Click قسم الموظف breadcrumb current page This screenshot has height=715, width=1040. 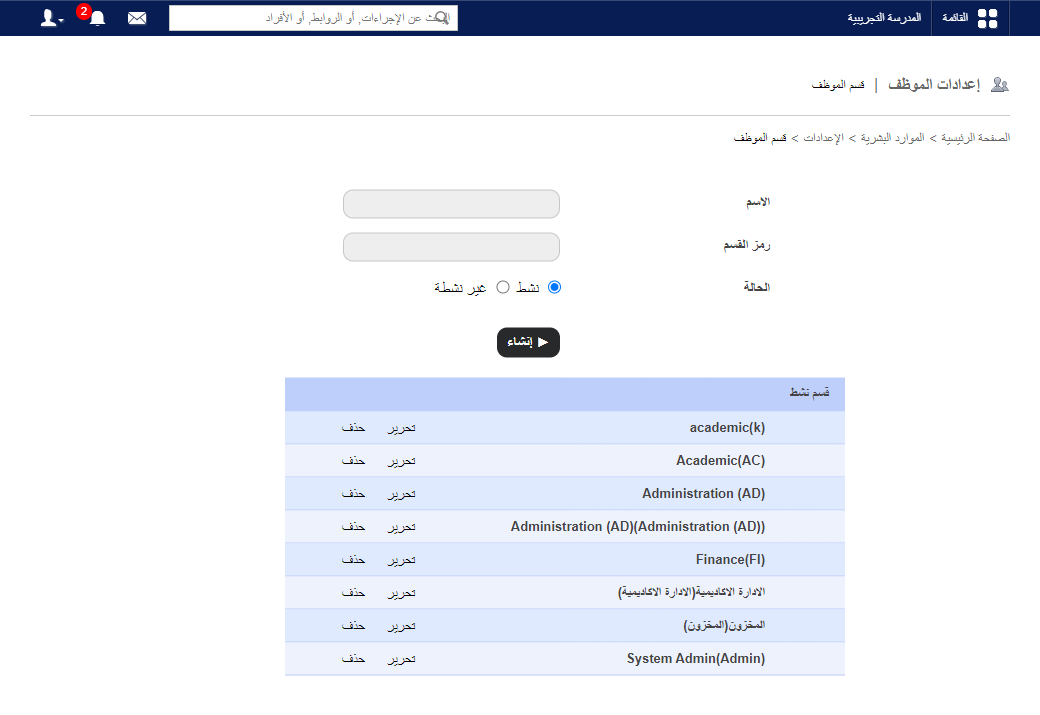click(x=759, y=138)
